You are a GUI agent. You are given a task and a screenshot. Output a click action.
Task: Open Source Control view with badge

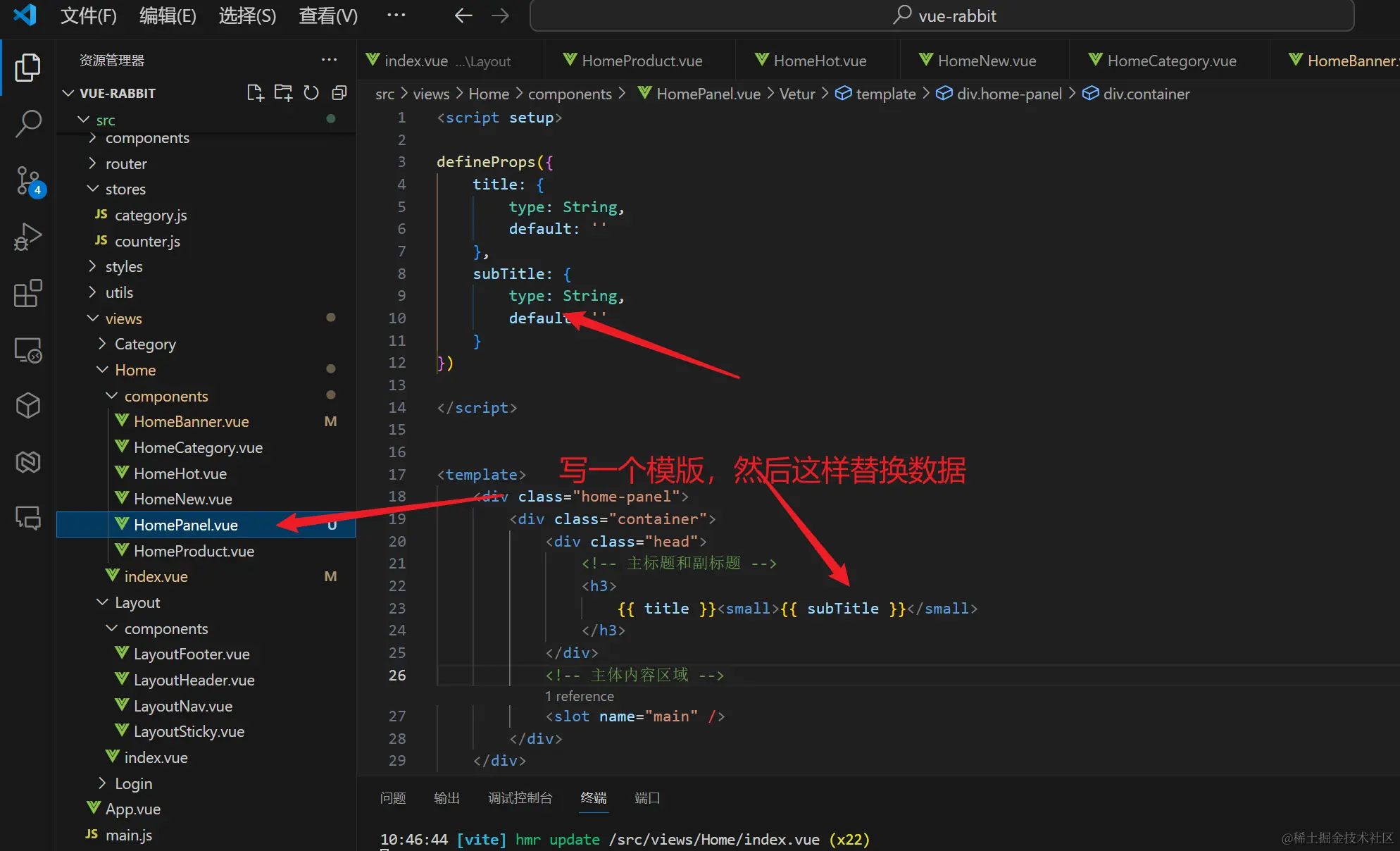[28, 180]
